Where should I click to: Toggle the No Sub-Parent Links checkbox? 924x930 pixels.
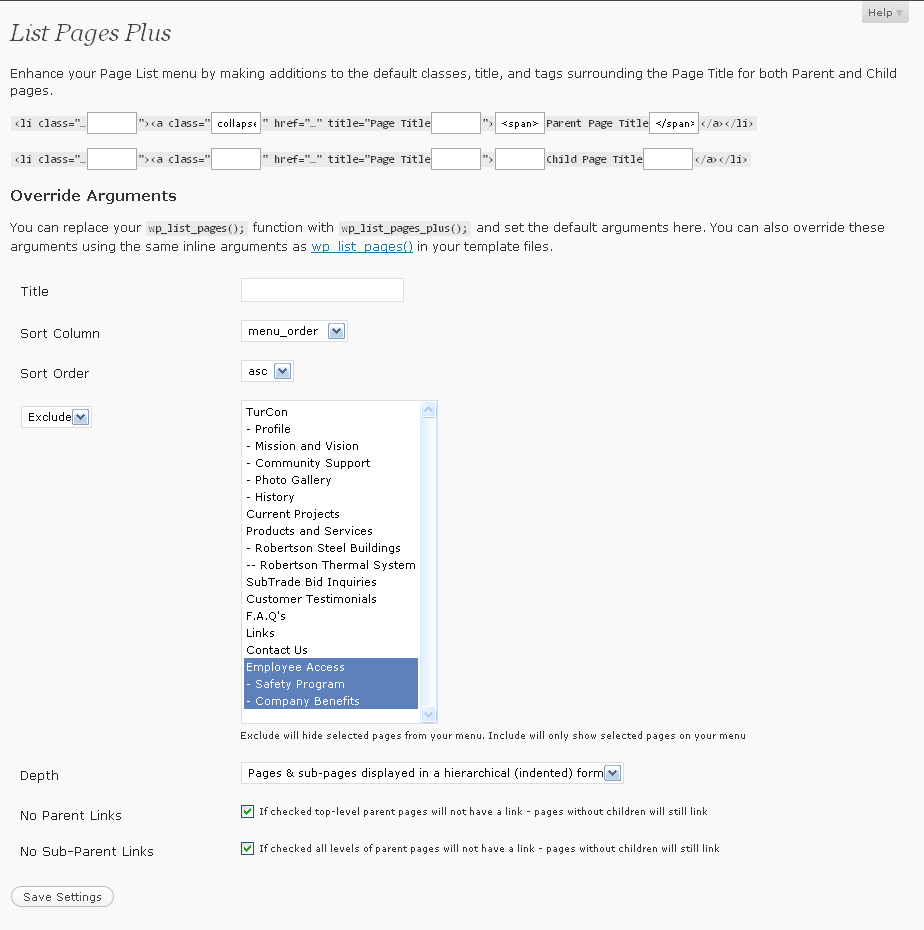point(248,848)
